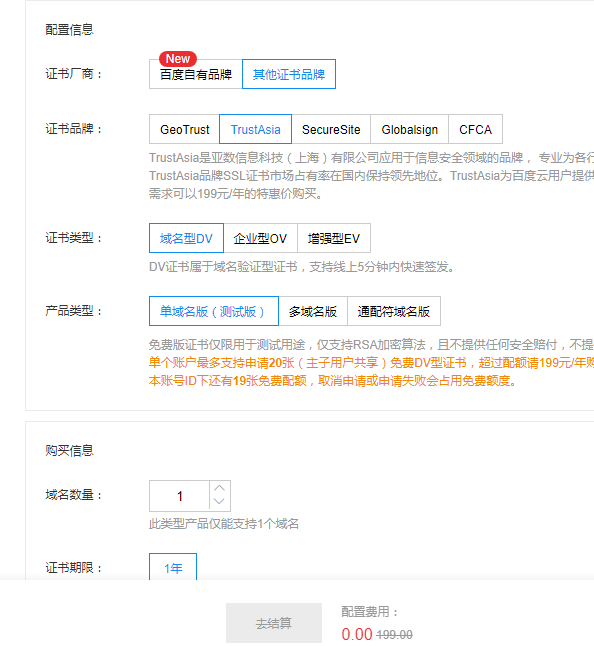
Task: Select 域名型DV certificate type
Action: 186,238
